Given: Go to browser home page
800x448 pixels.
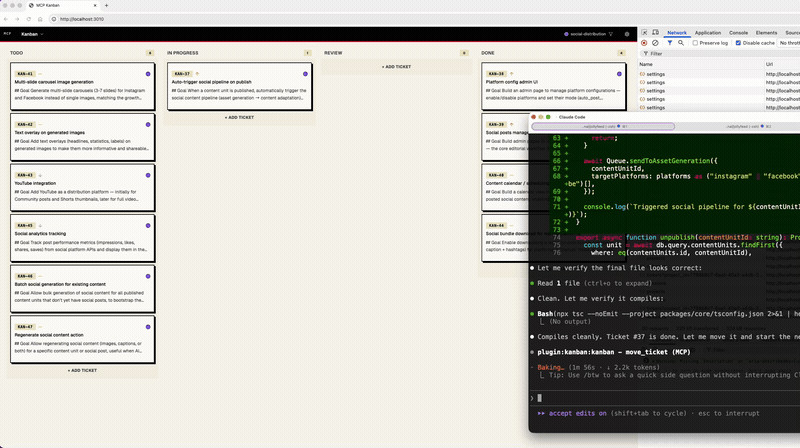Looking at the screenshot, I should pos(40,19).
